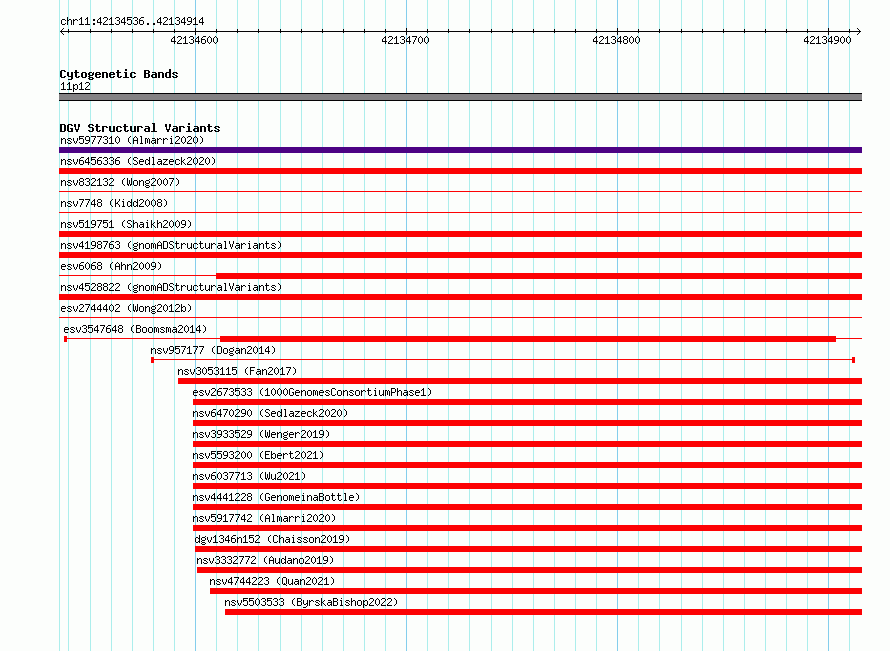Click the thick red bar of esv3547648
This screenshot has height=651, width=890.
(x=528, y=339)
